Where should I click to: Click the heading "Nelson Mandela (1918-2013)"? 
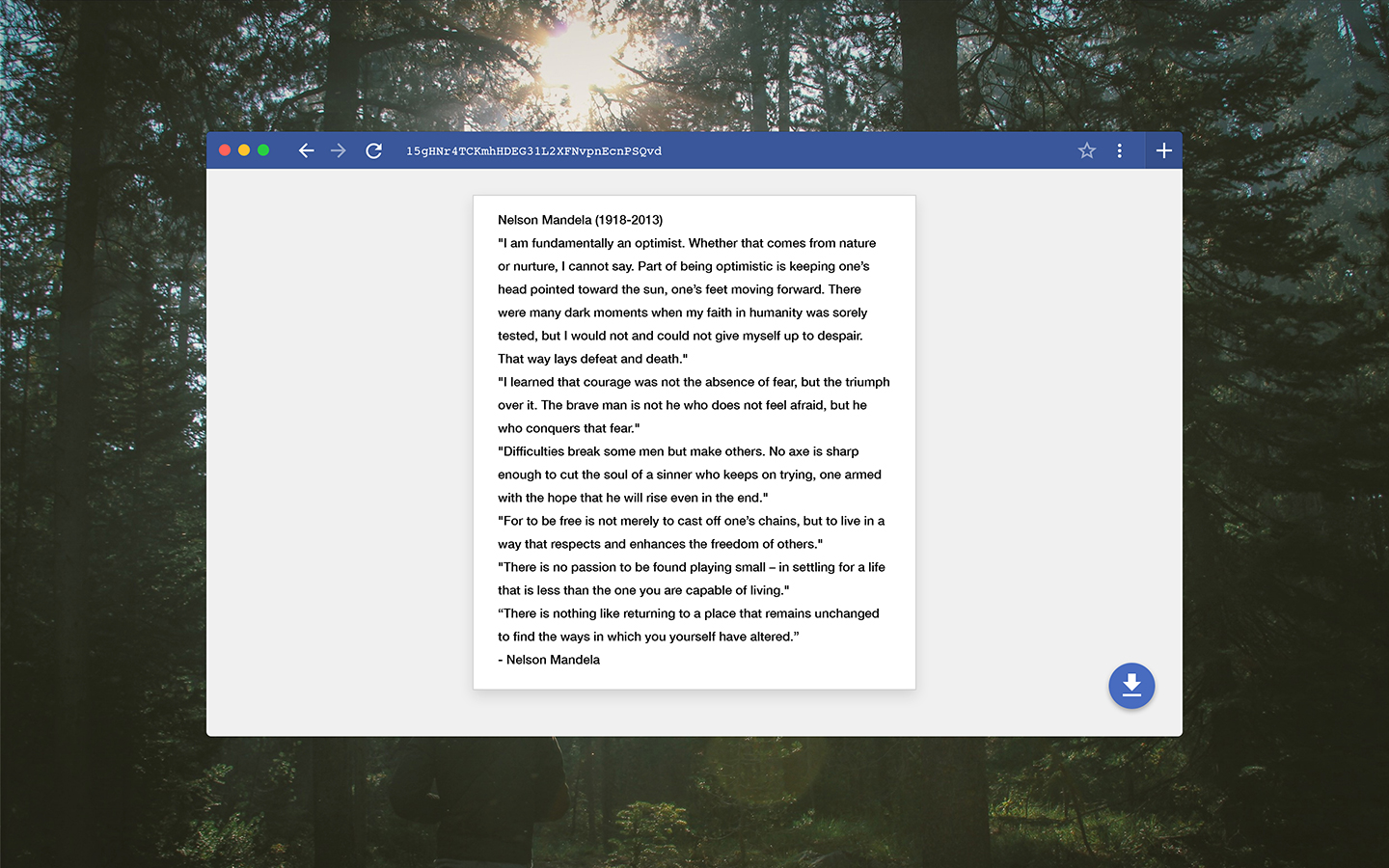[581, 220]
